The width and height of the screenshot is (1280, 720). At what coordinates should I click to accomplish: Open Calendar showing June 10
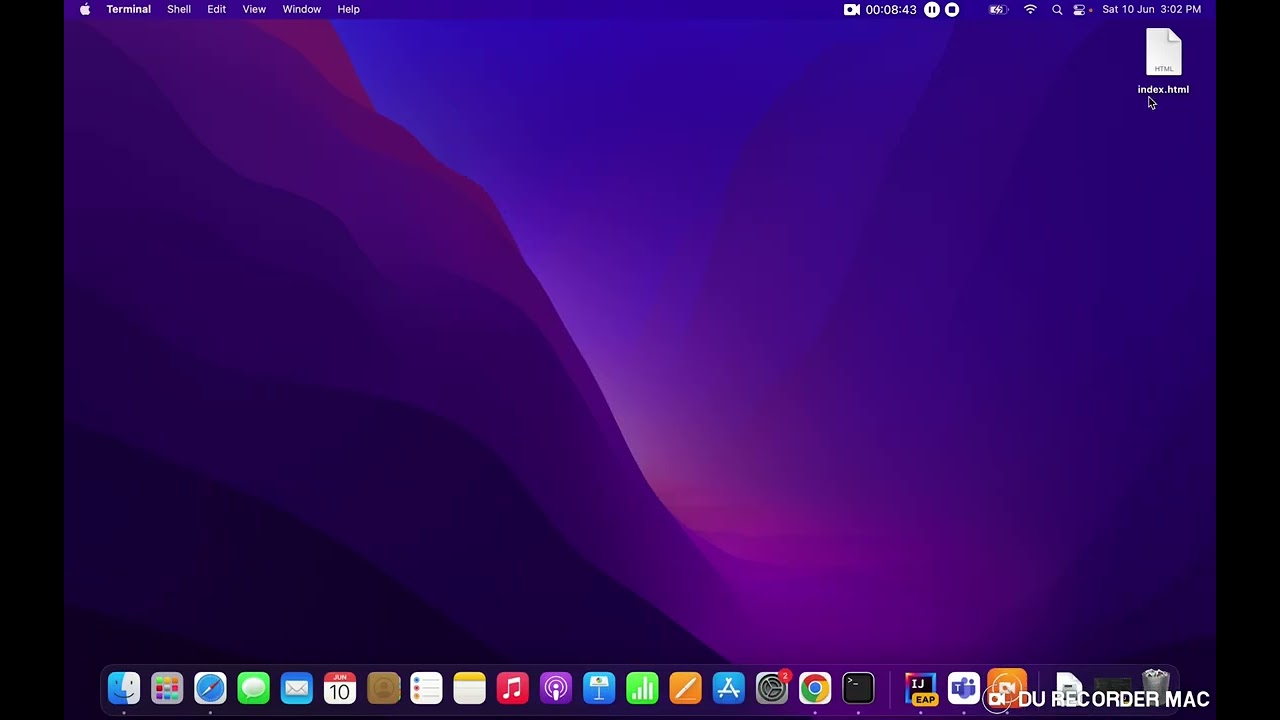tap(340, 688)
